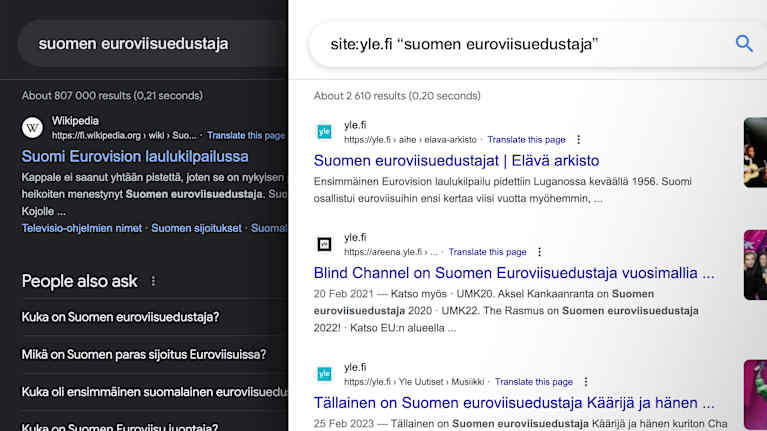Open 'Suomen sijoitukset' sitelink

click(196, 228)
